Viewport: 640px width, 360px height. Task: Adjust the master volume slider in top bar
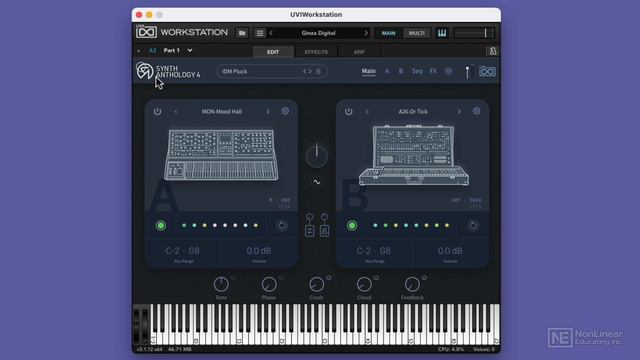point(474,33)
